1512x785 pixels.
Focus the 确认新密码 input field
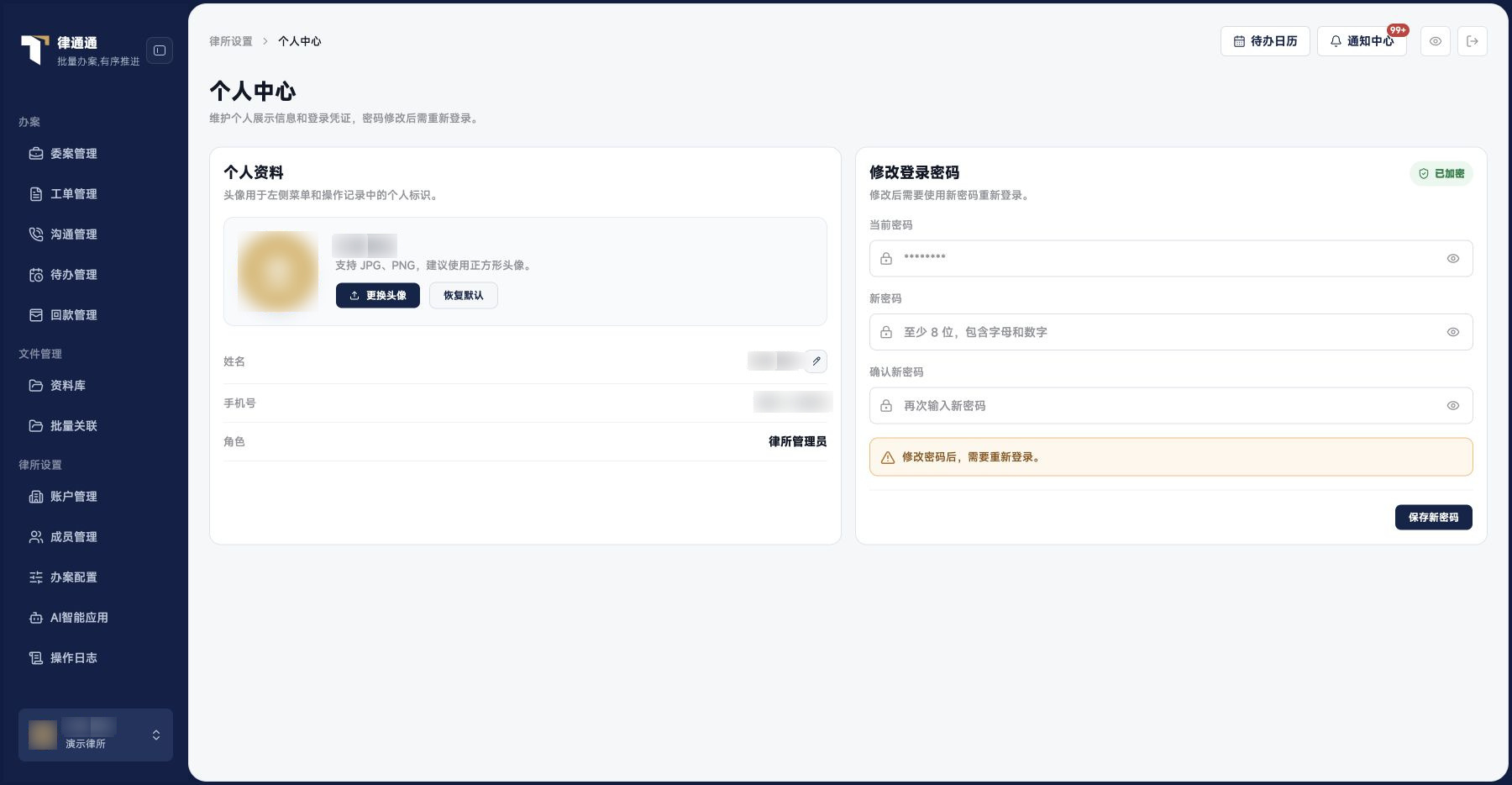pyautogui.click(x=1171, y=406)
